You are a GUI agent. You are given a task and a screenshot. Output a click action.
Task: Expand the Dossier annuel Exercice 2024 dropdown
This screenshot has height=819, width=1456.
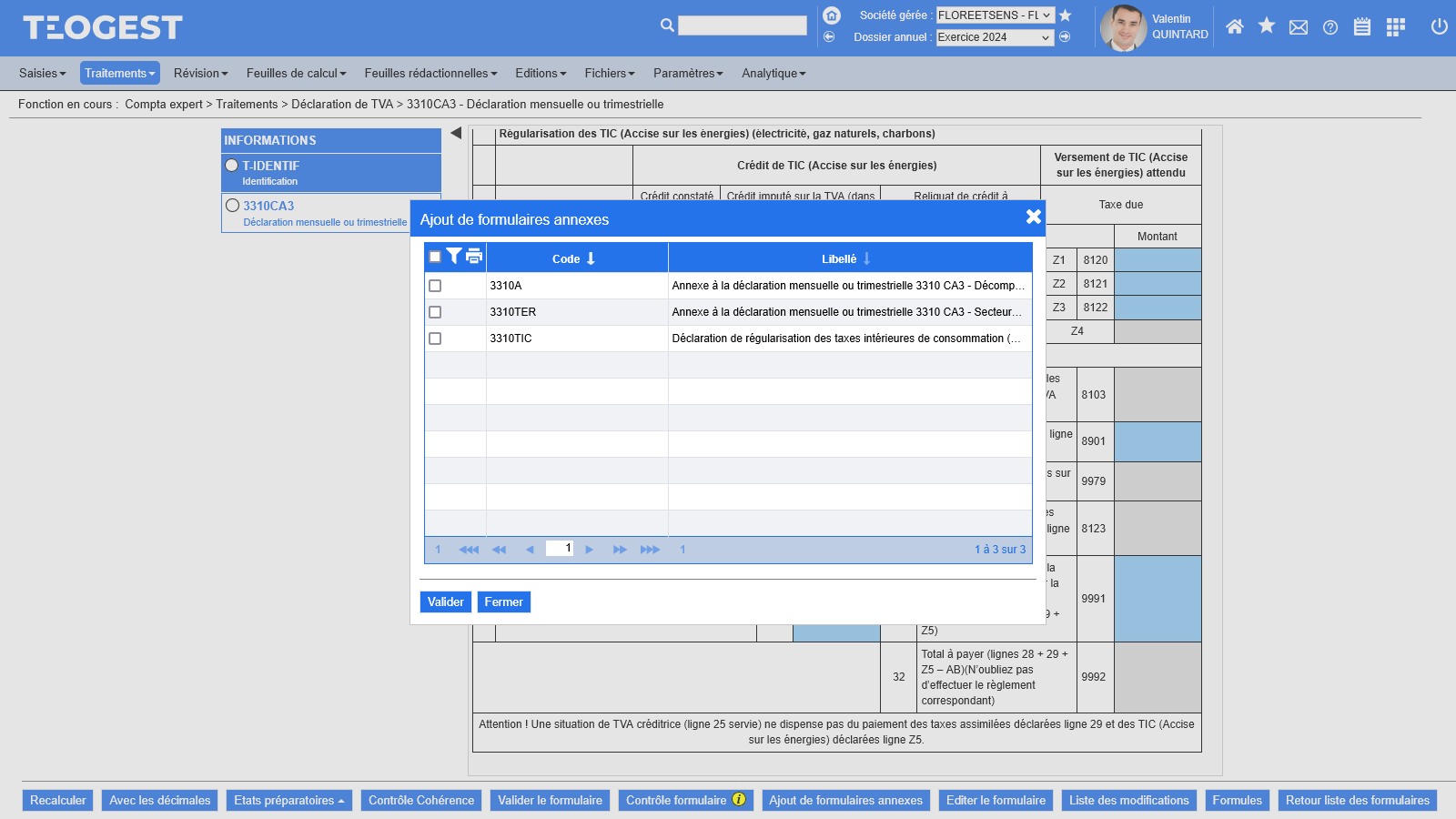point(995,37)
